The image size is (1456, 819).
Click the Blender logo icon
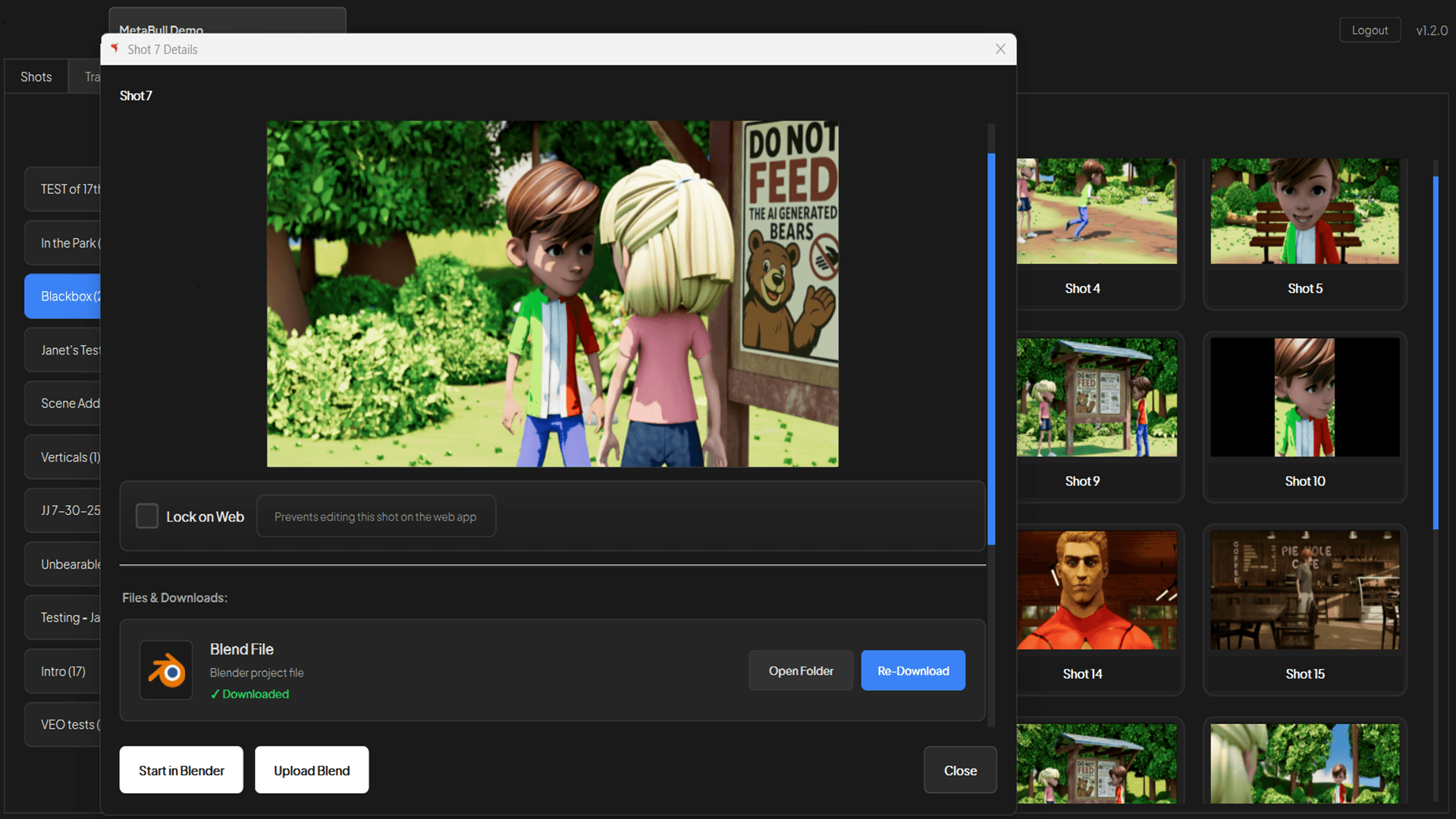tap(166, 671)
